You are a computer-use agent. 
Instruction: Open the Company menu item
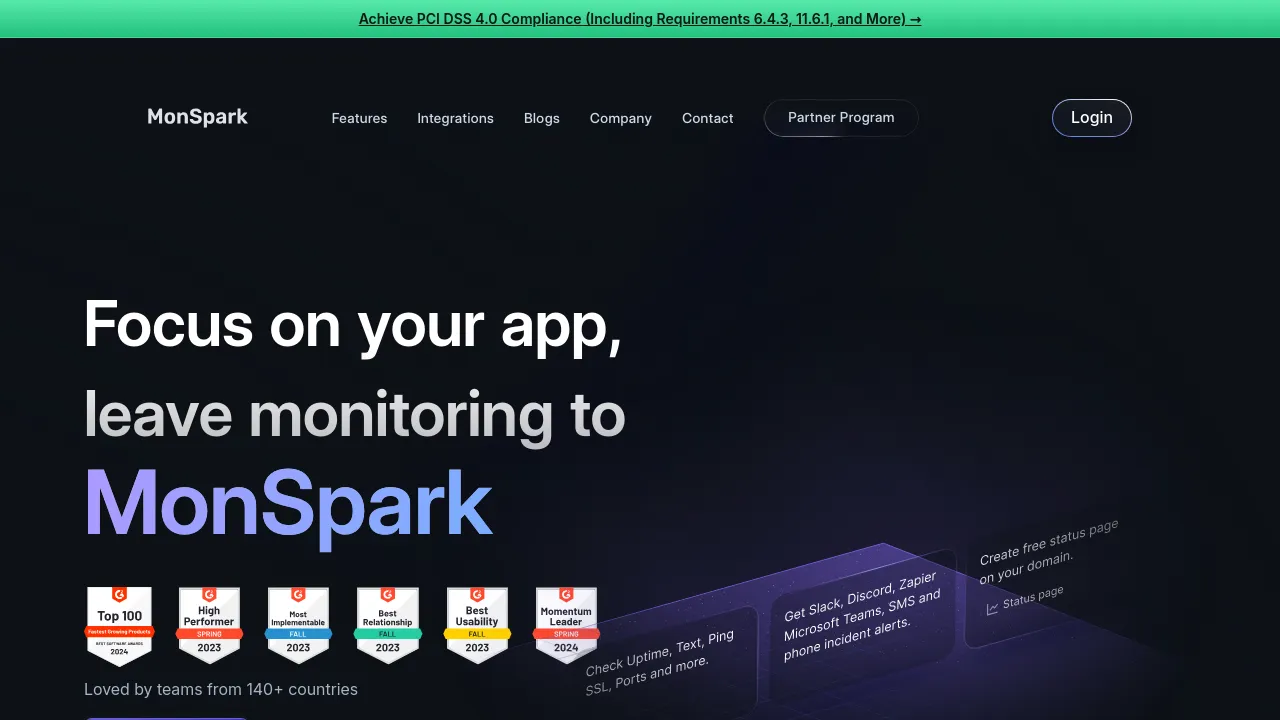pyautogui.click(x=621, y=118)
